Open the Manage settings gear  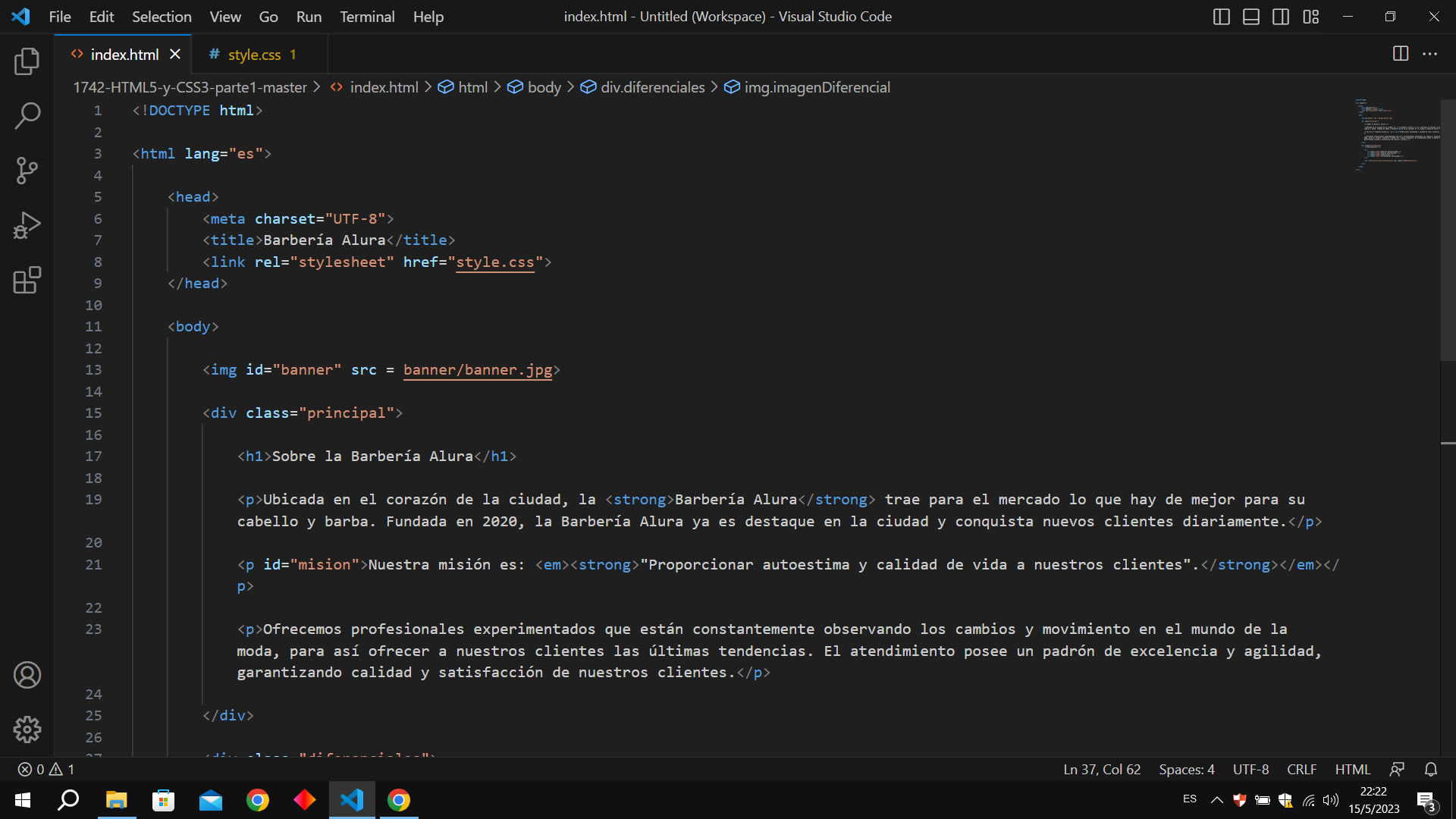27,730
